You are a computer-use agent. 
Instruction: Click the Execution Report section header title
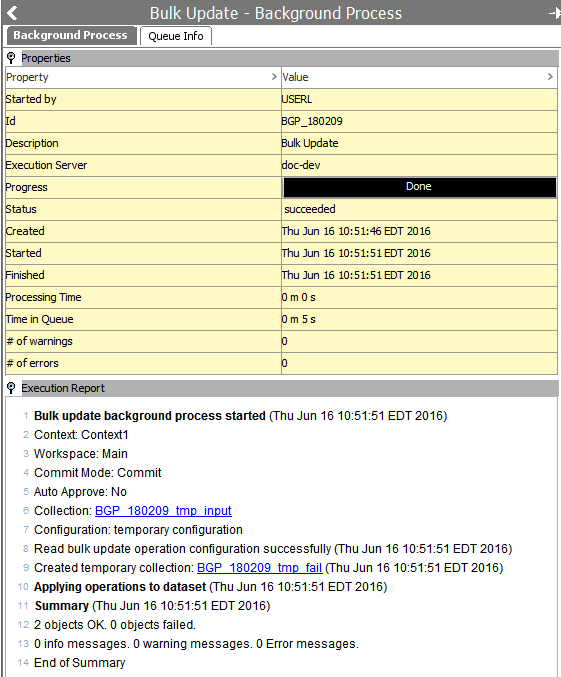(x=63, y=388)
